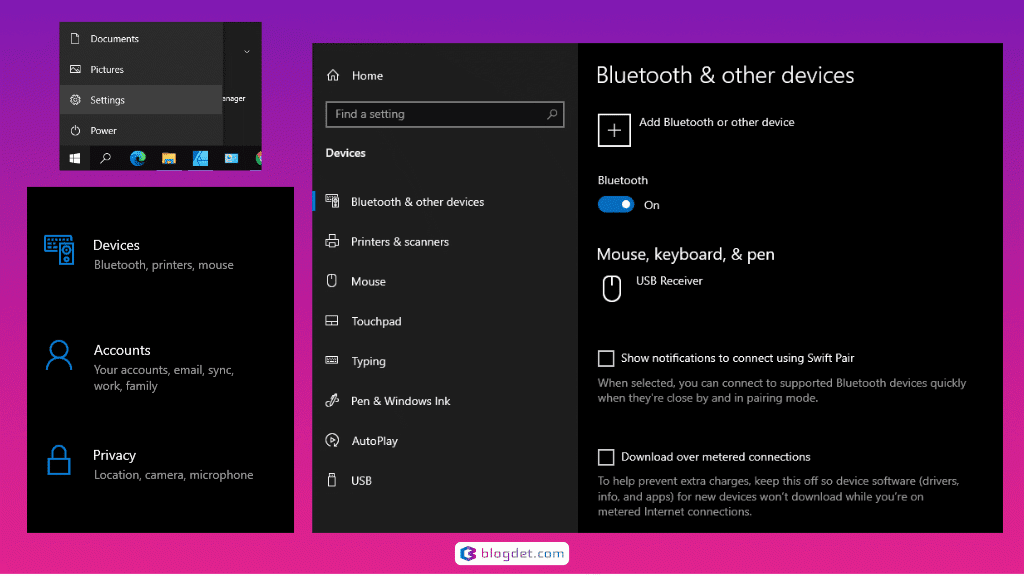The height and width of the screenshot is (576, 1024).
Task: Select Pen & Windows Ink in the sidebar
Action: (x=445, y=401)
